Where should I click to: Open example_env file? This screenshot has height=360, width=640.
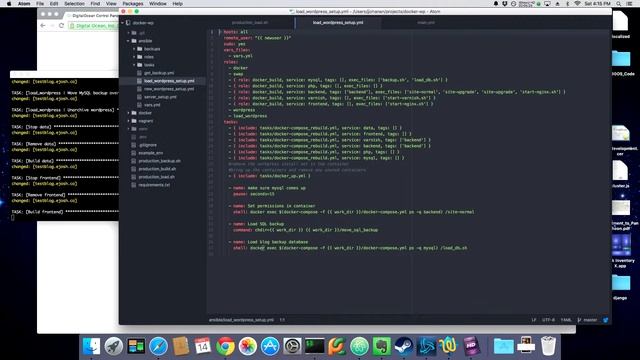coord(151,153)
